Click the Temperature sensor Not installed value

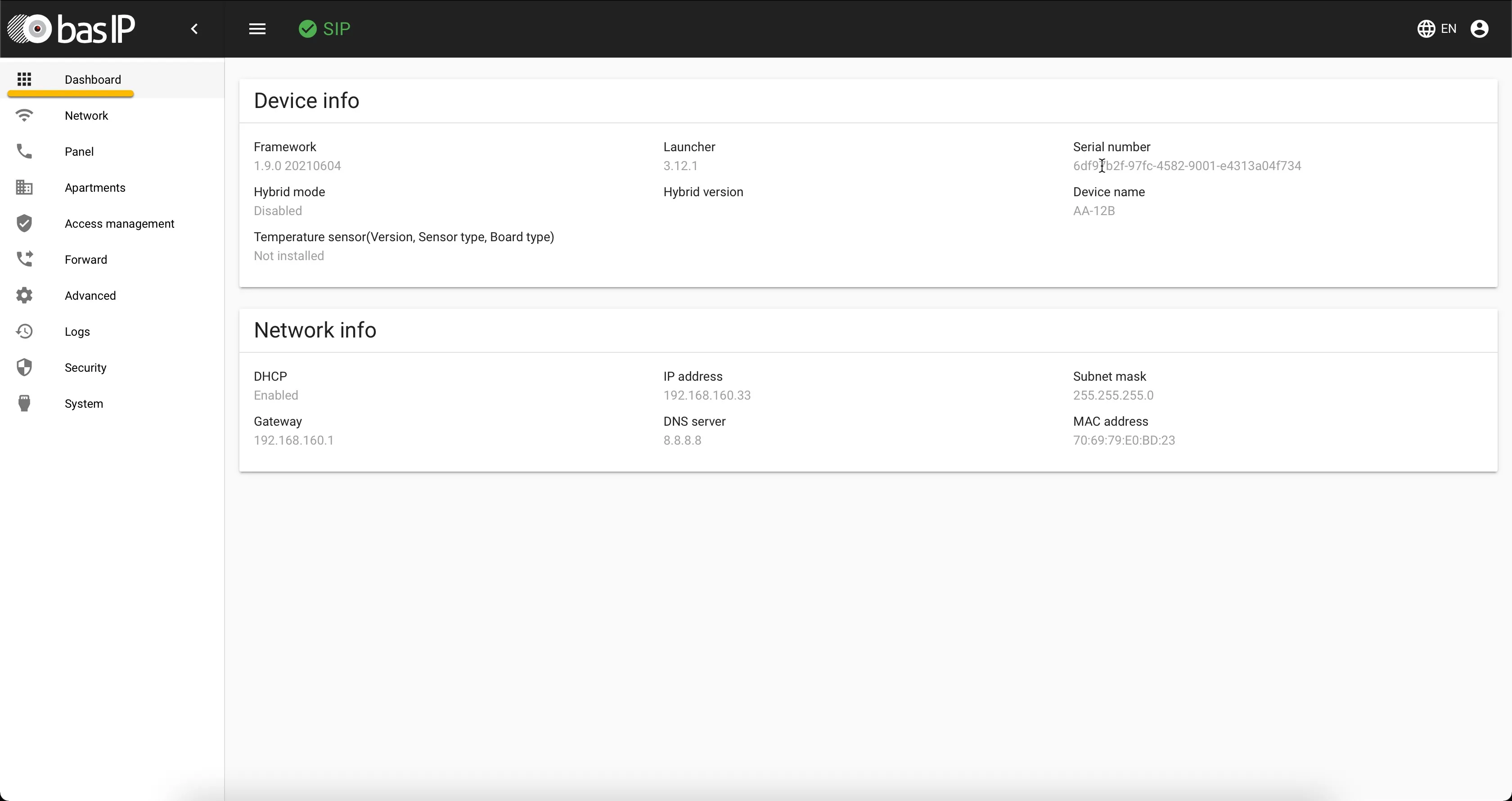[289, 256]
